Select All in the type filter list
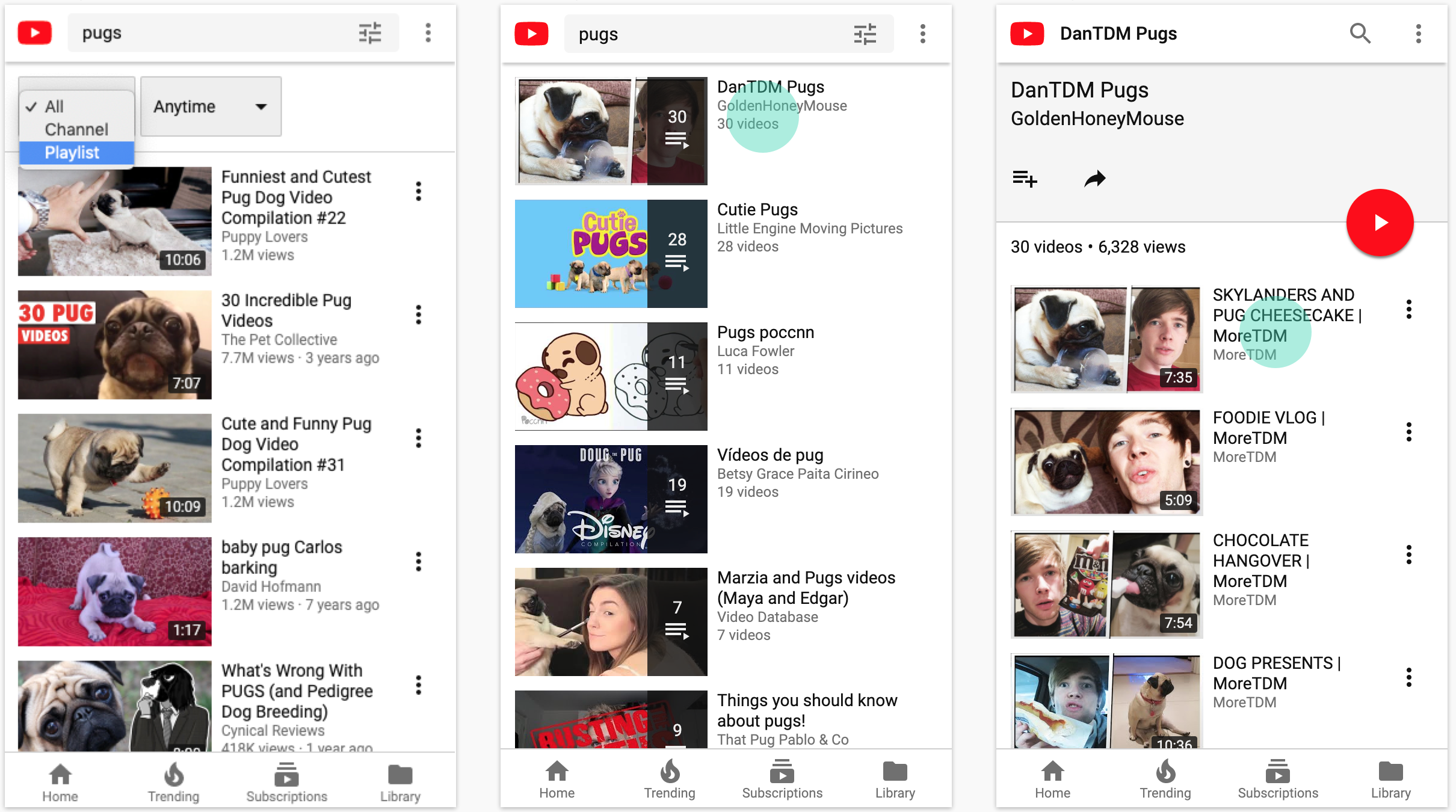1456x812 pixels. 76,106
